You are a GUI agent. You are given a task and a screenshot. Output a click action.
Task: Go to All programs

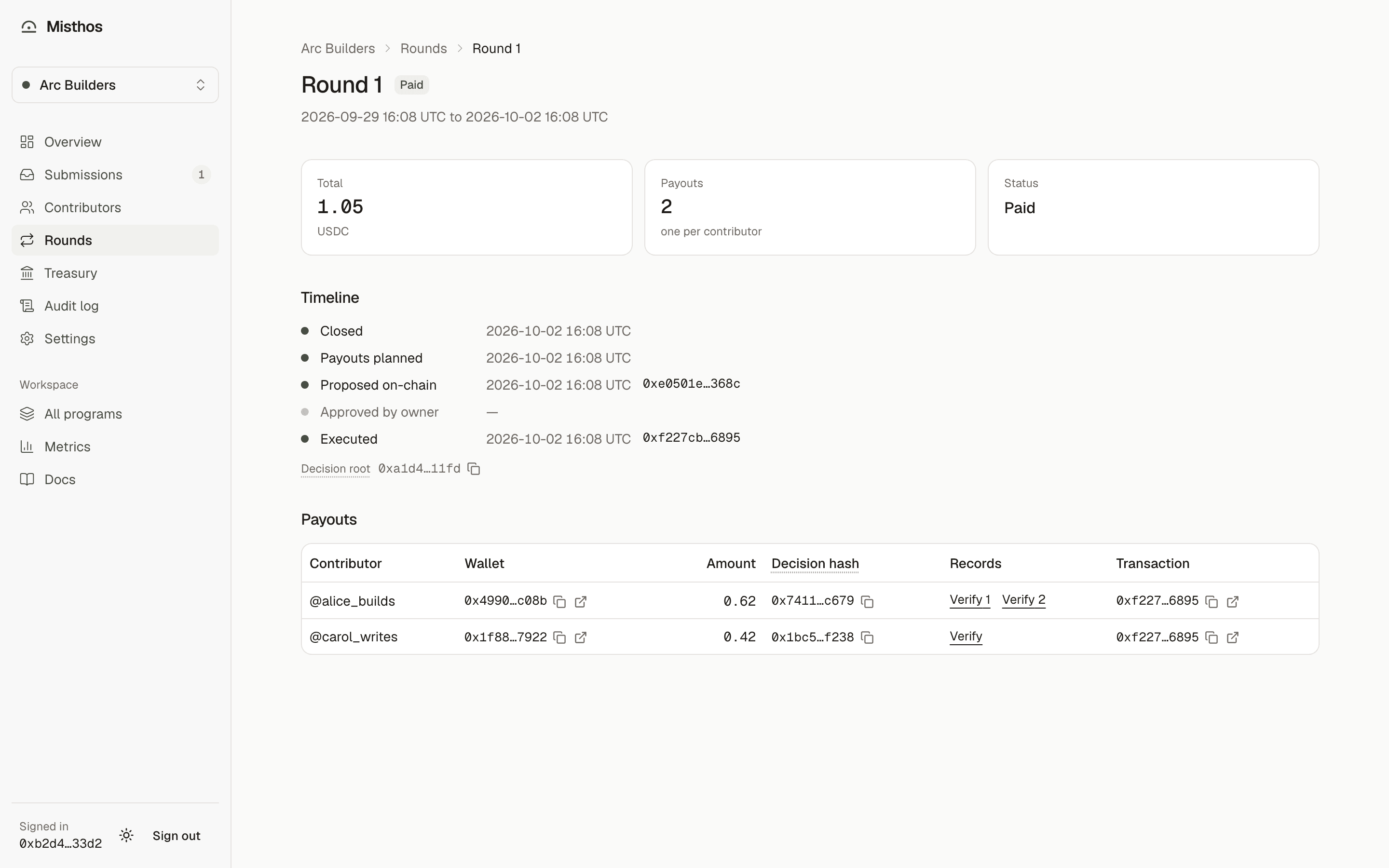(x=115, y=414)
